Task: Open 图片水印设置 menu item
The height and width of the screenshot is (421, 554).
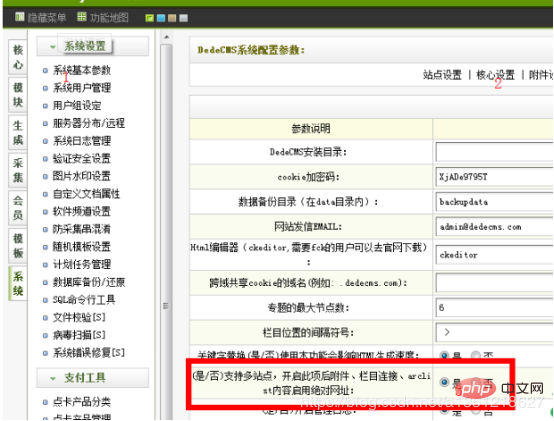Action: tap(82, 176)
